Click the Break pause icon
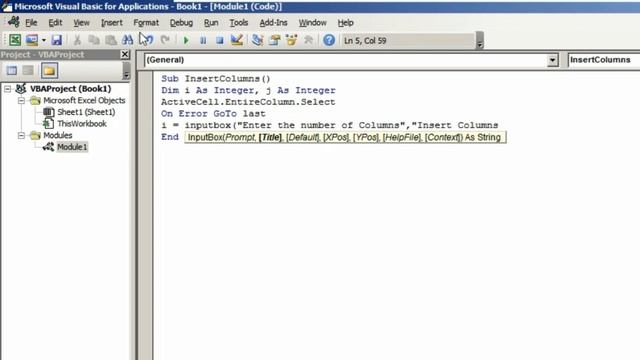Image resolution: width=640 pixels, height=360 pixels. coord(203,40)
